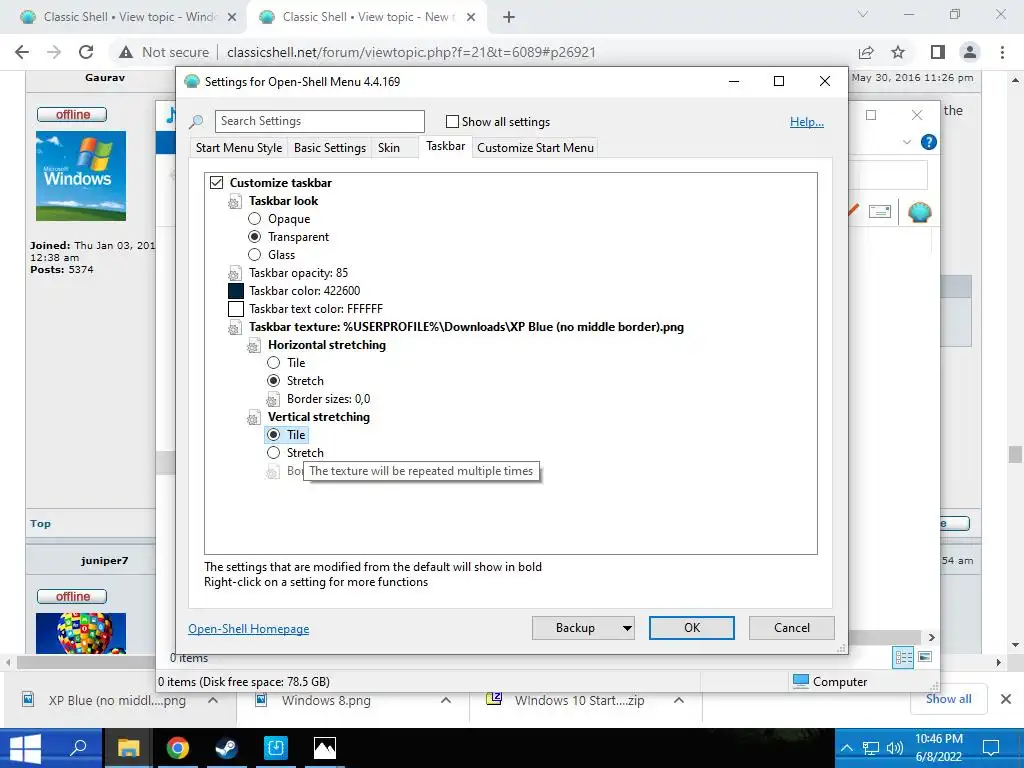Image resolution: width=1024 pixels, height=768 pixels.
Task: Confirm settings with OK button
Action: (x=692, y=628)
